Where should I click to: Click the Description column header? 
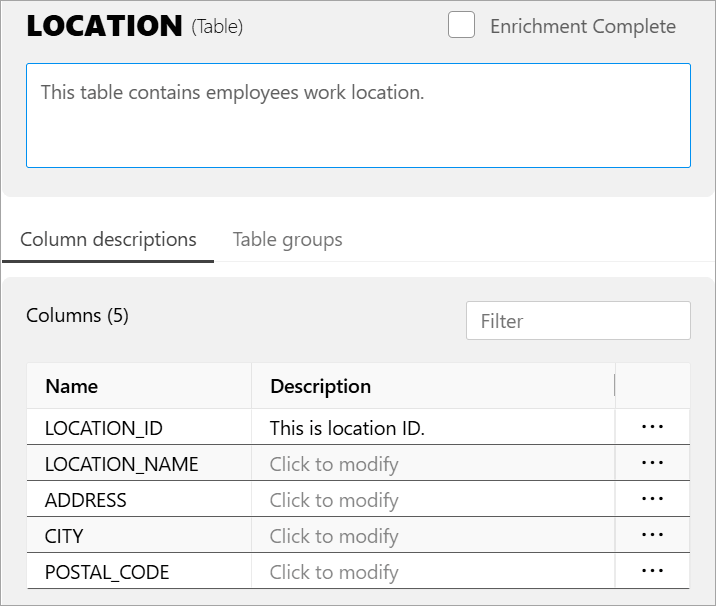point(321,386)
